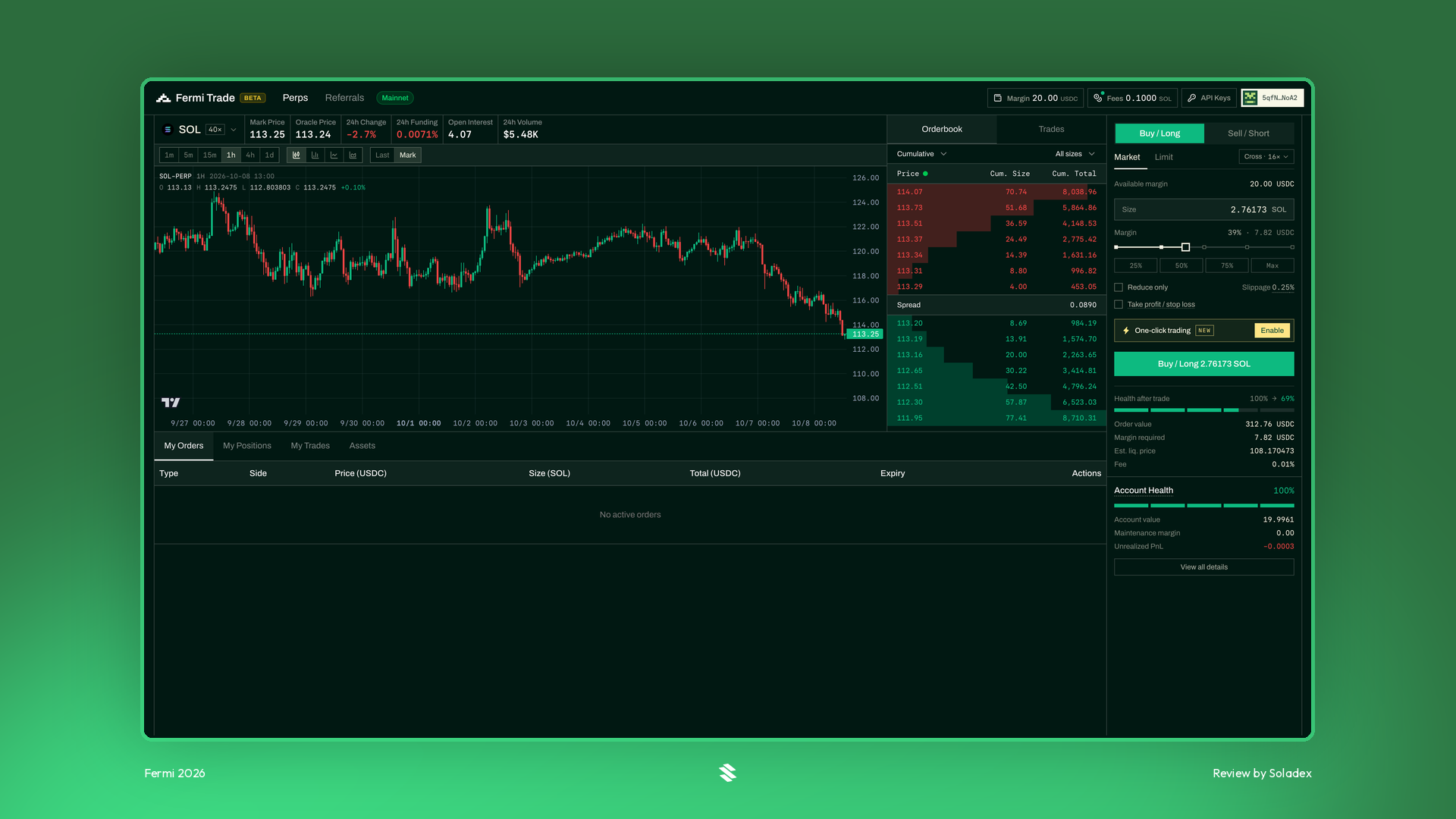Select the area chart type icon
The height and width of the screenshot is (819, 1456).
(x=353, y=155)
